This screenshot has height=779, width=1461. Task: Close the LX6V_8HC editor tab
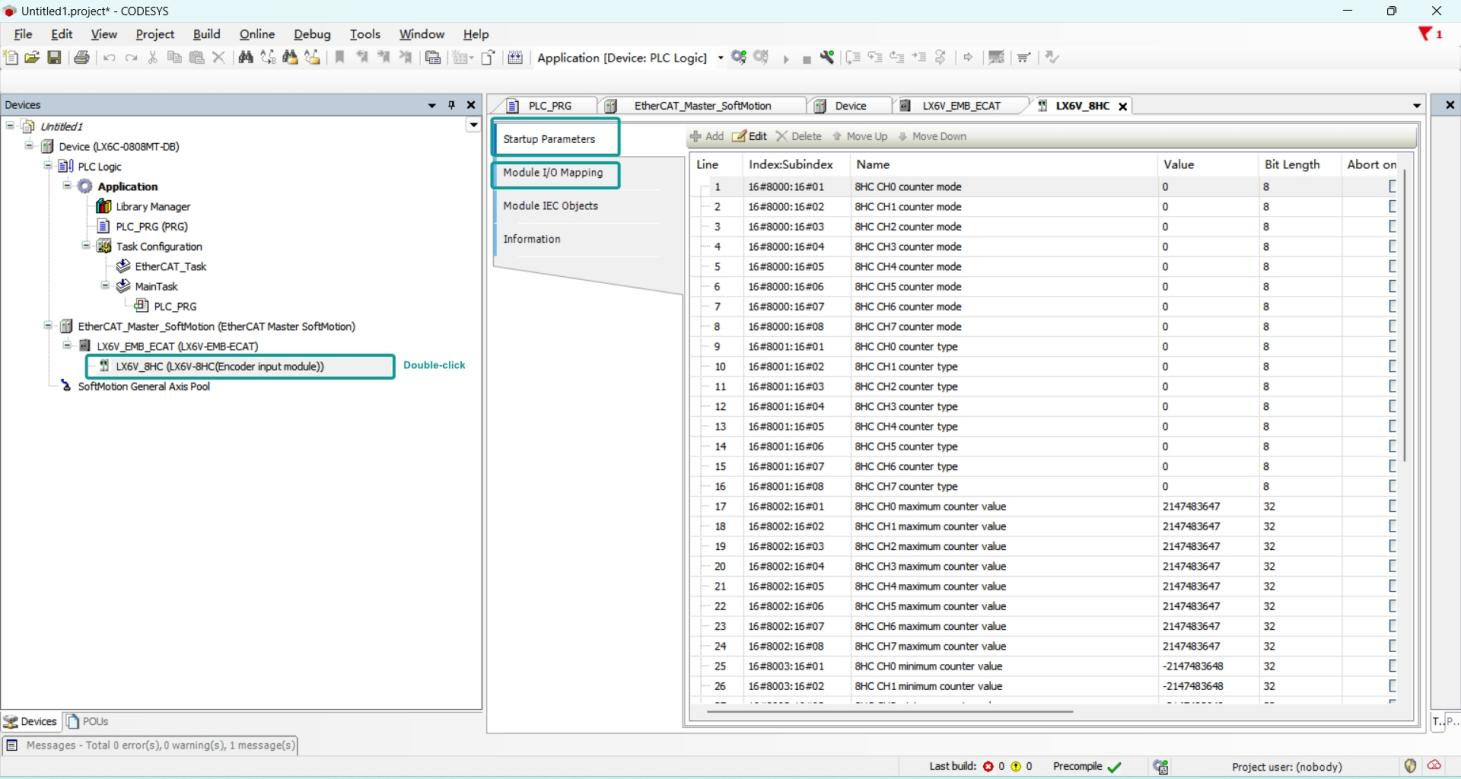pos(1122,106)
